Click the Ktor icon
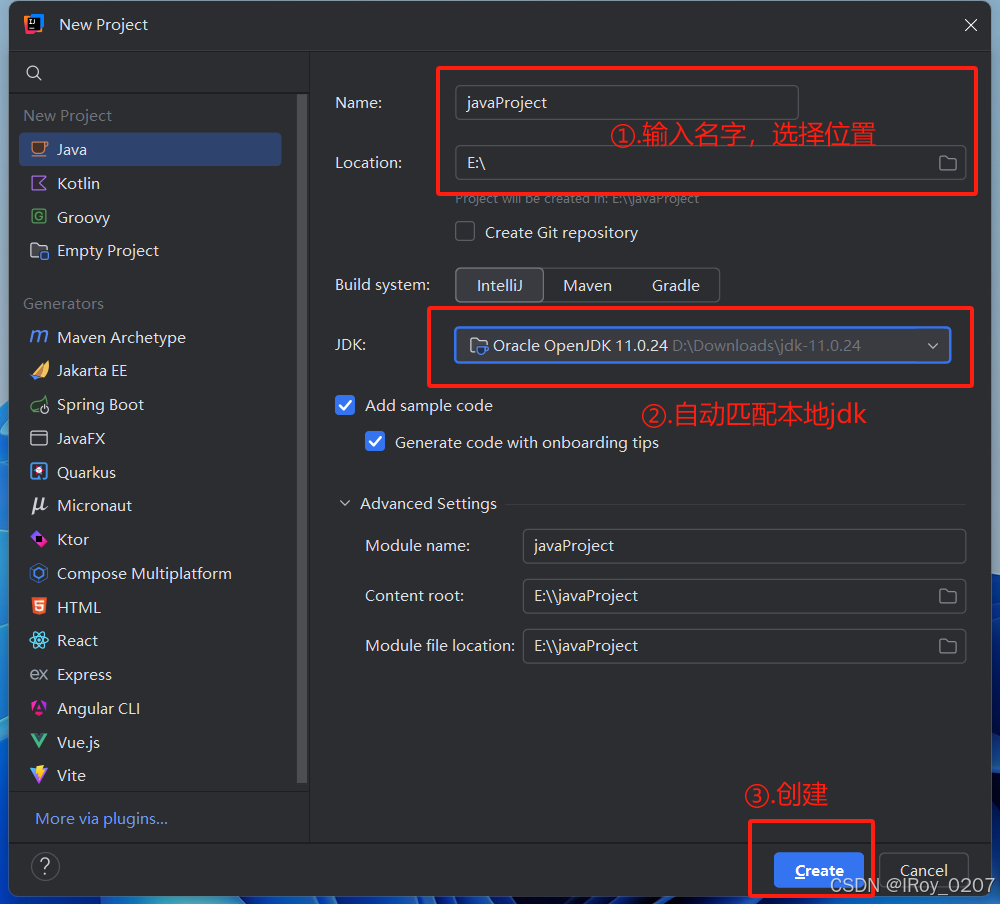Screen dimensions: 1000x904 (39, 539)
